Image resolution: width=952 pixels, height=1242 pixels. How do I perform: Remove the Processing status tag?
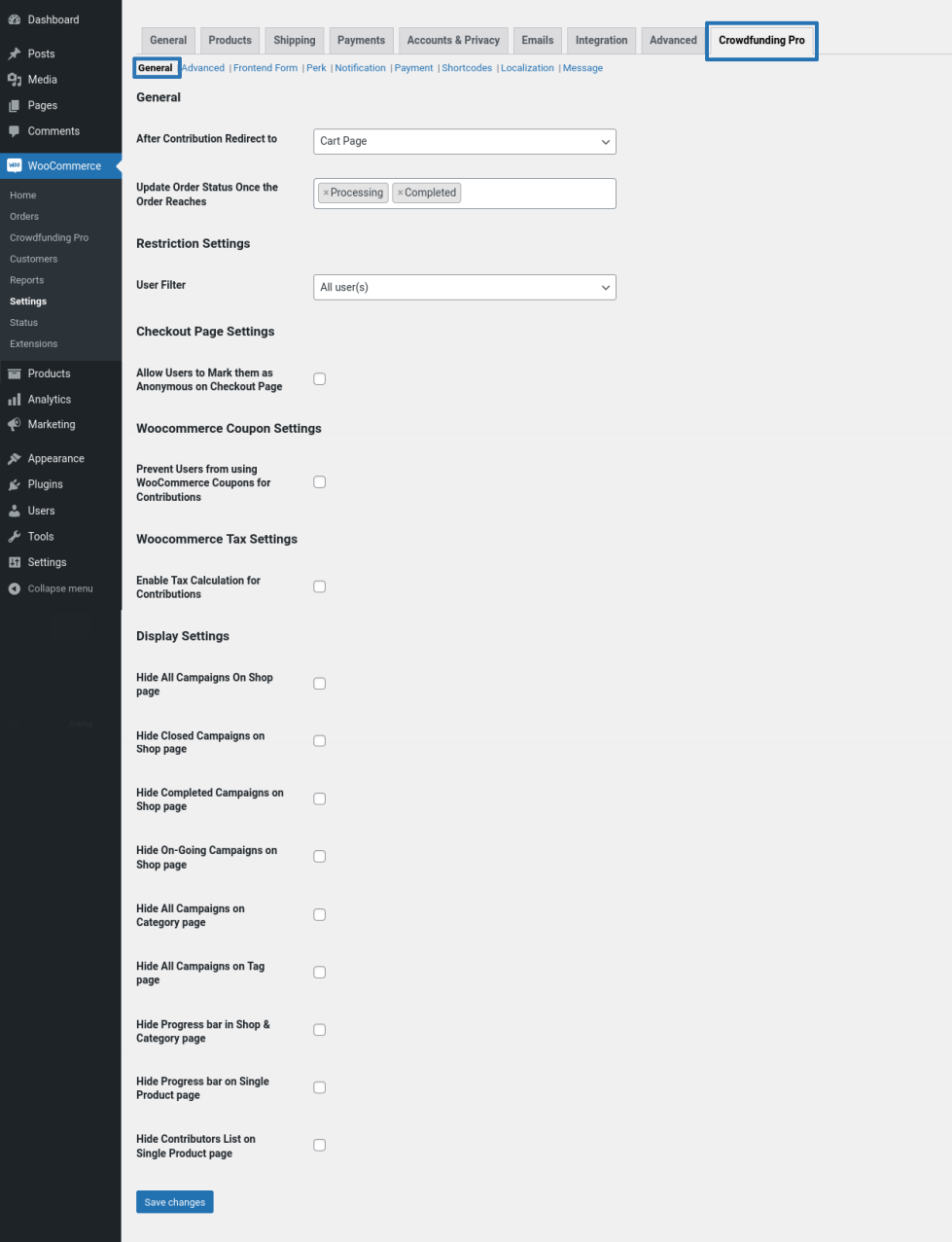[x=326, y=193]
